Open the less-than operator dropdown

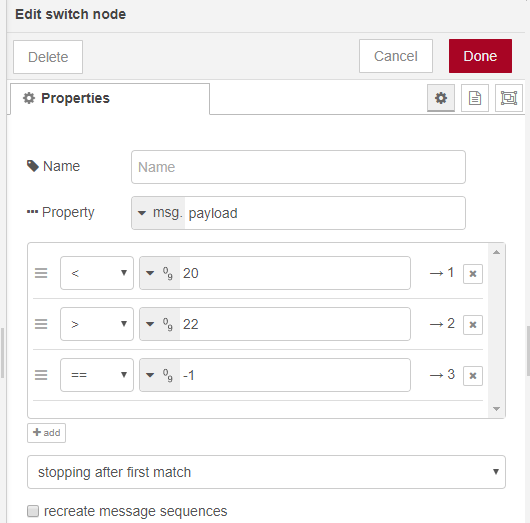pyautogui.click(x=97, y=273)
